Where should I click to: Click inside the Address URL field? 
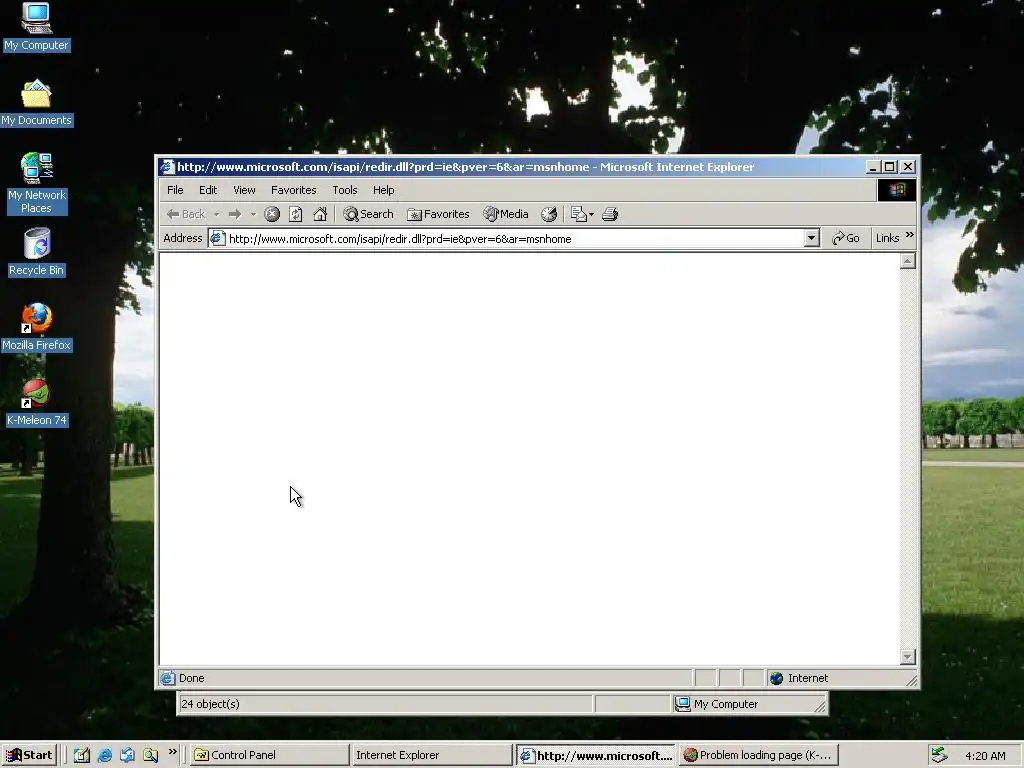[515, 239]
